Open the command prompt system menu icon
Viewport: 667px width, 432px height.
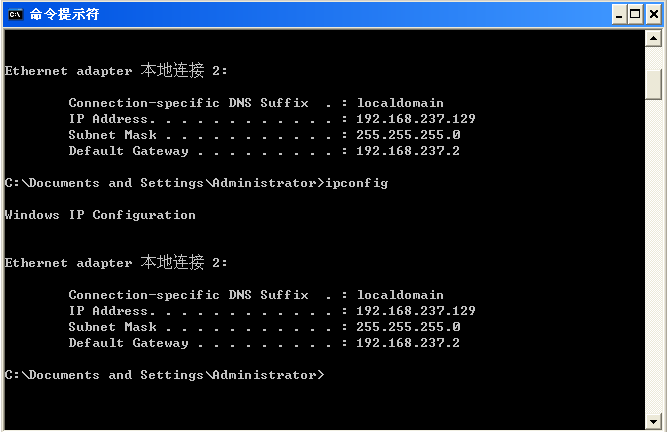(15, 14)
